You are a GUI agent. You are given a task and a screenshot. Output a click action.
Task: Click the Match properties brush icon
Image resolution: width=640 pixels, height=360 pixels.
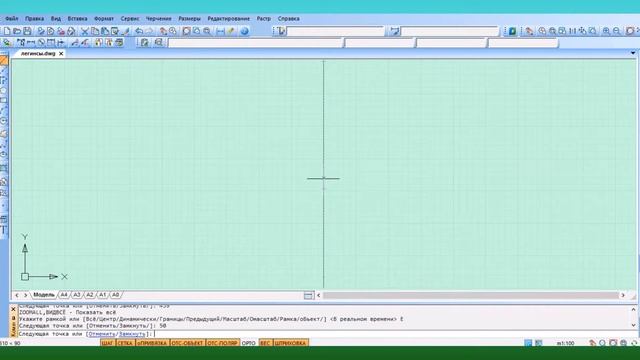point(126,31)
